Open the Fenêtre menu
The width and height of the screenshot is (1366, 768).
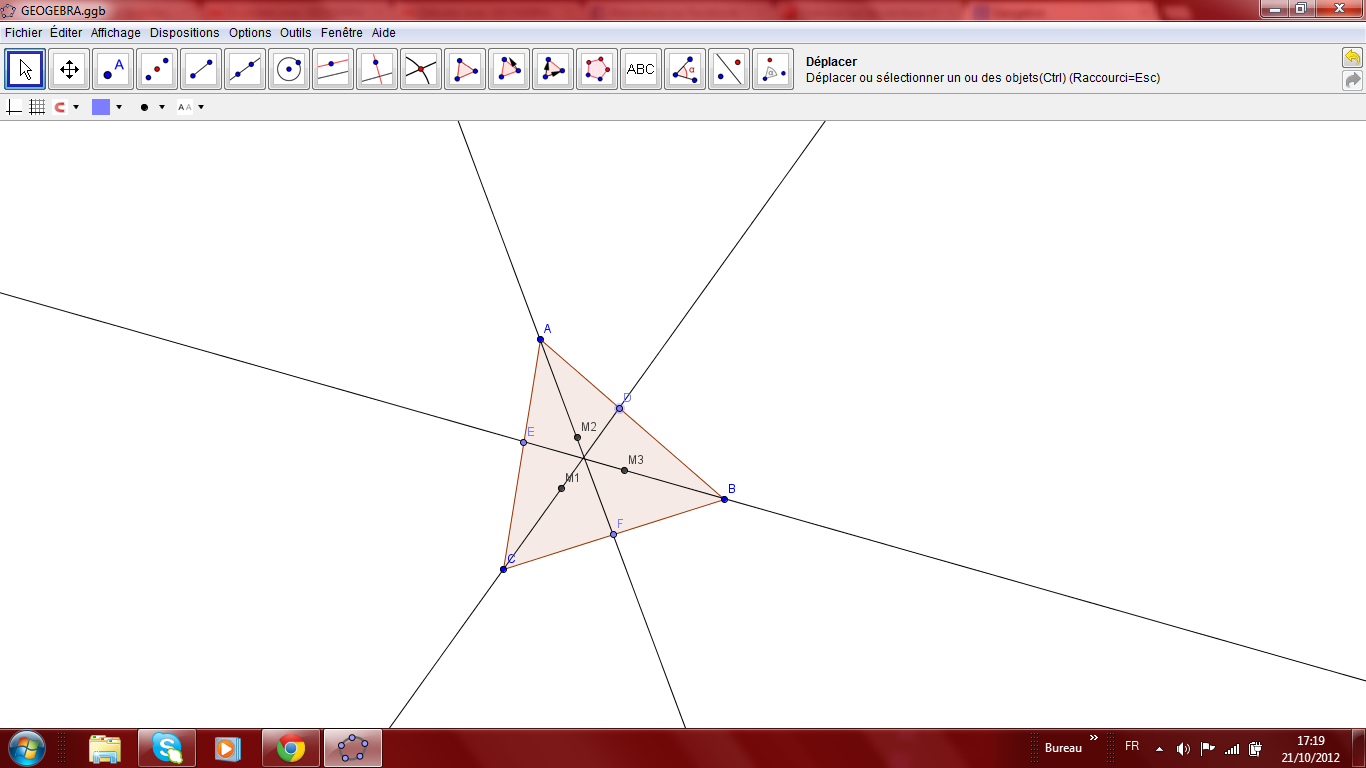pos(343,33)
